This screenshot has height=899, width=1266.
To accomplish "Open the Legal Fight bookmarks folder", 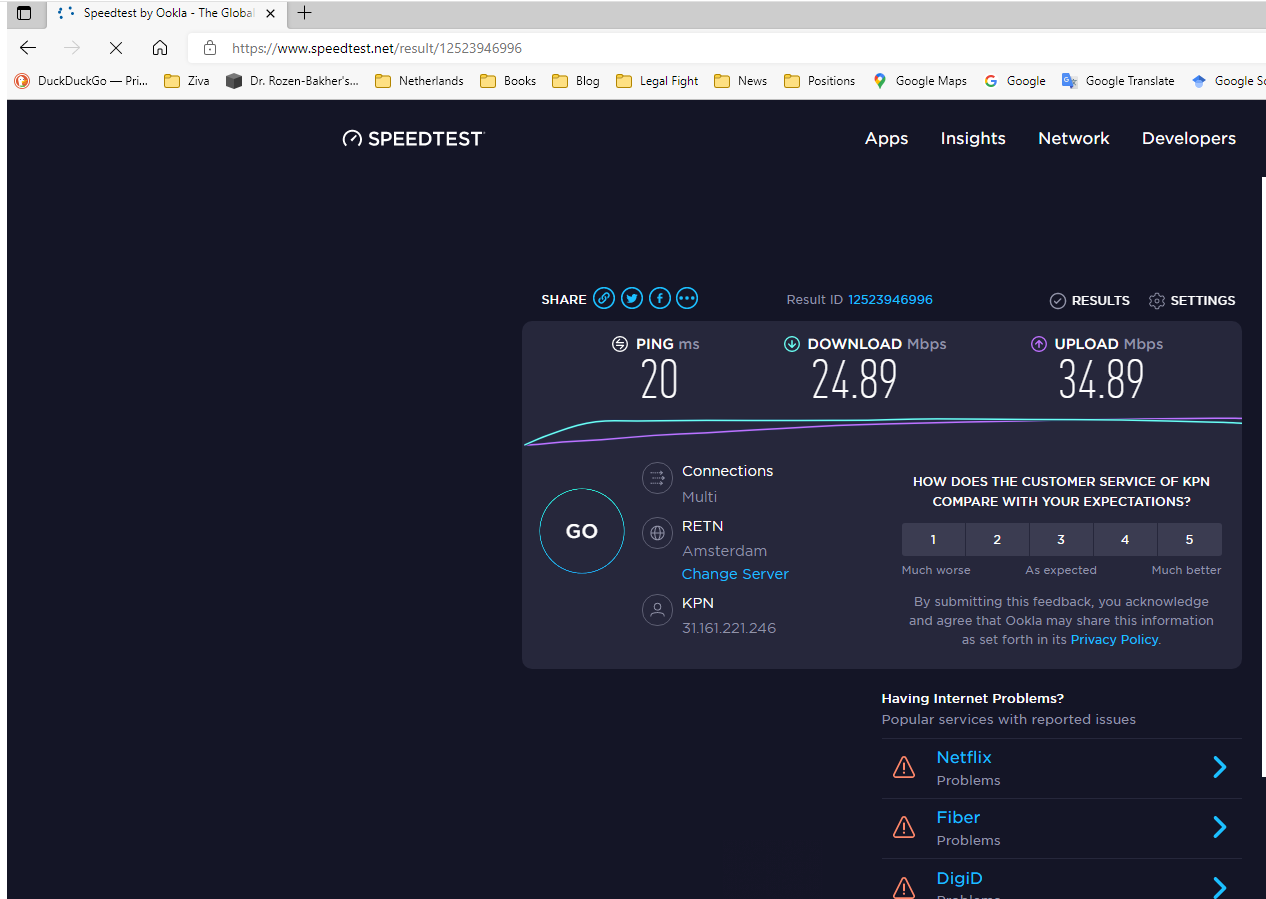I will [x=657, y=81].
